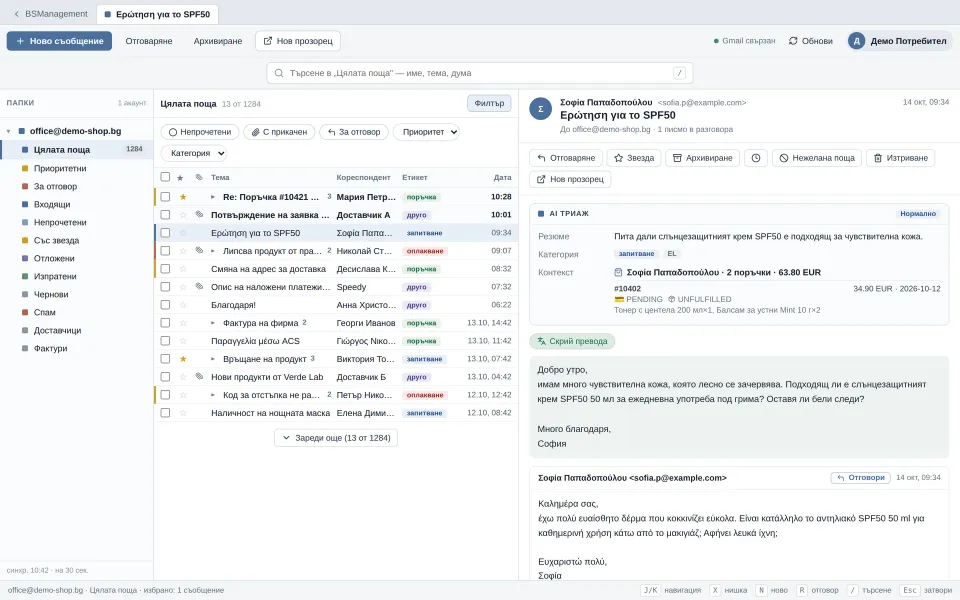Click attachment icon on Липсва продукт row
The width and height of the screenshot is (960, 600).
coord(199,250)
